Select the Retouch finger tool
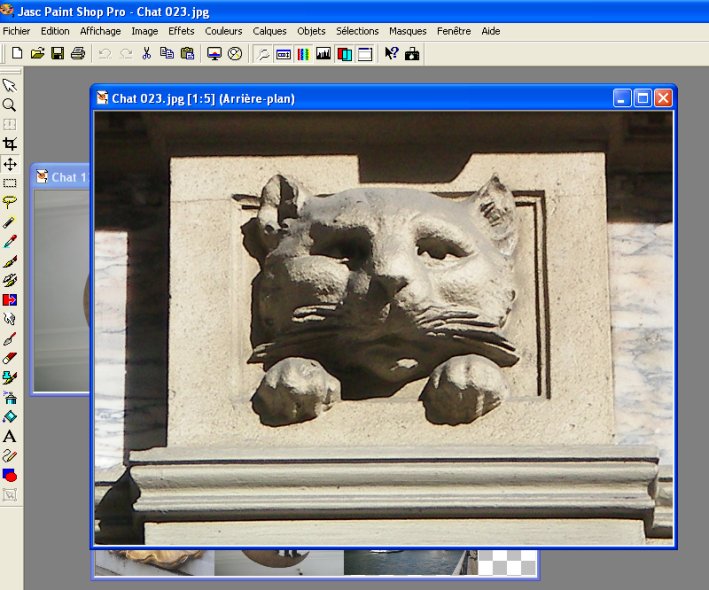 click(9, 319)
